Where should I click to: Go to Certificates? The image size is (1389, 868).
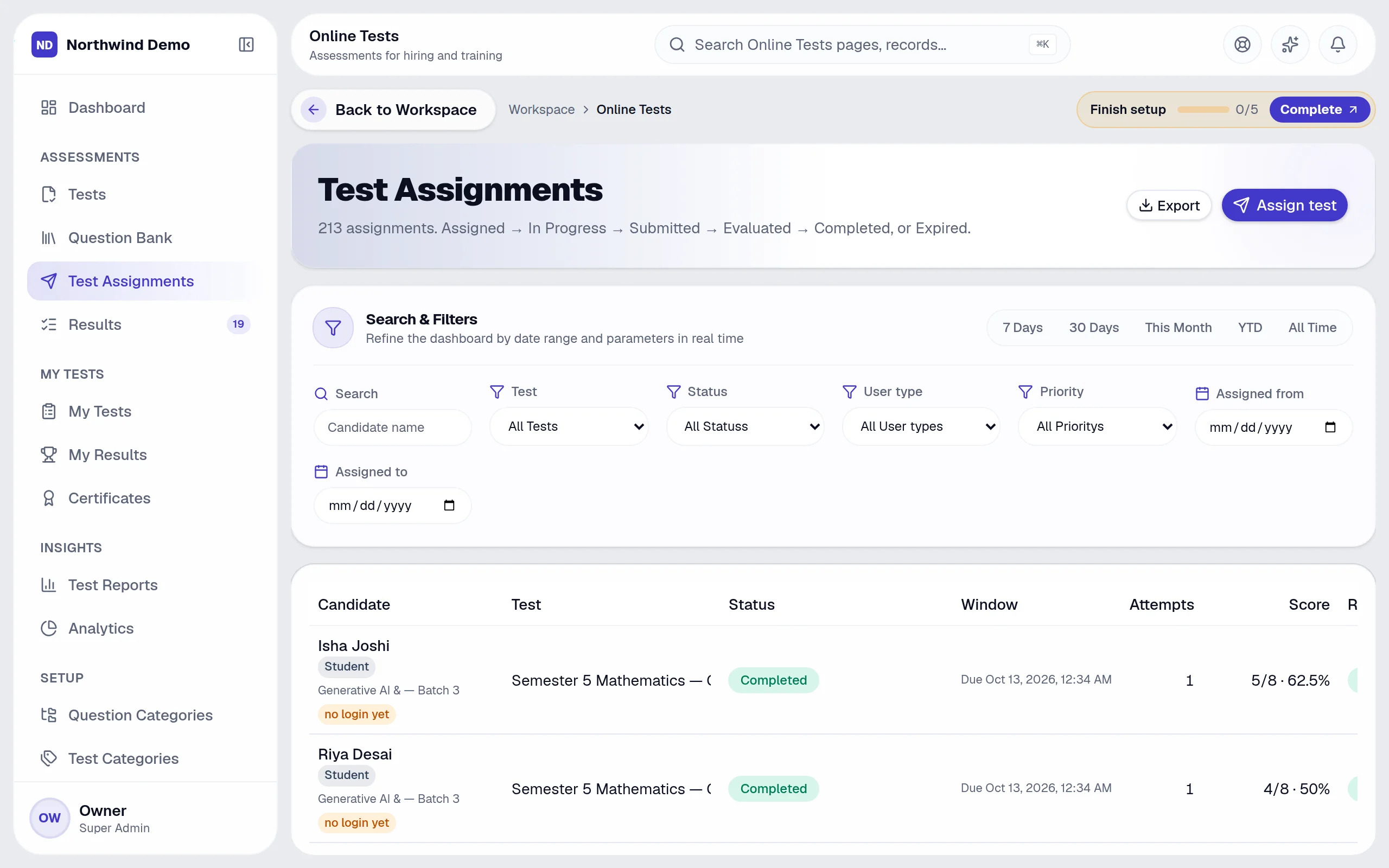click(146, 497)
